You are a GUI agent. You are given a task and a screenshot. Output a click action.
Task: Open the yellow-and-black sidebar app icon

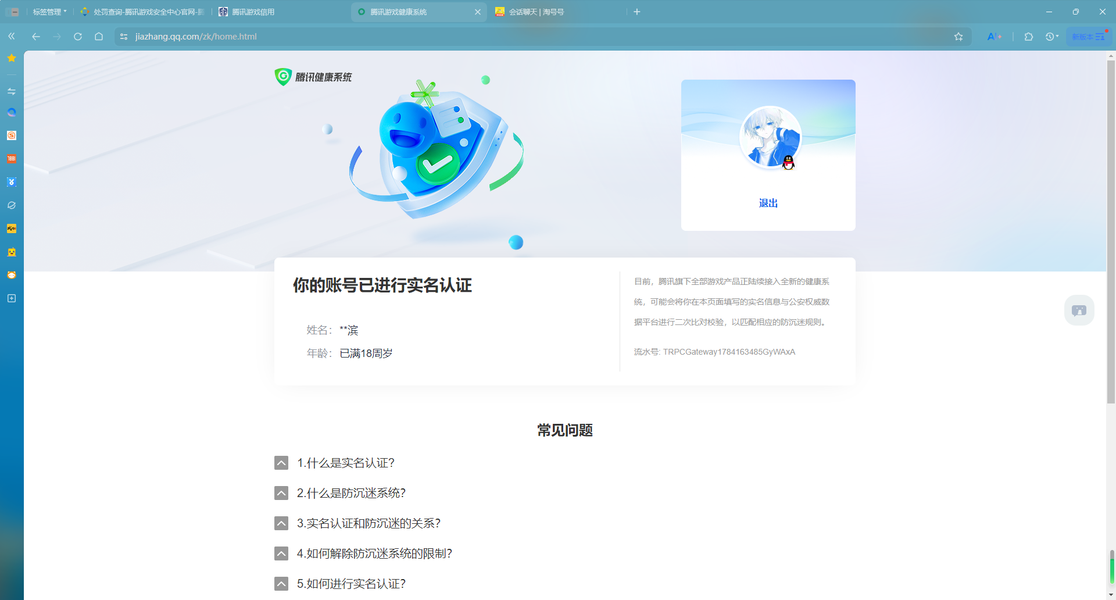pos(11,228)
